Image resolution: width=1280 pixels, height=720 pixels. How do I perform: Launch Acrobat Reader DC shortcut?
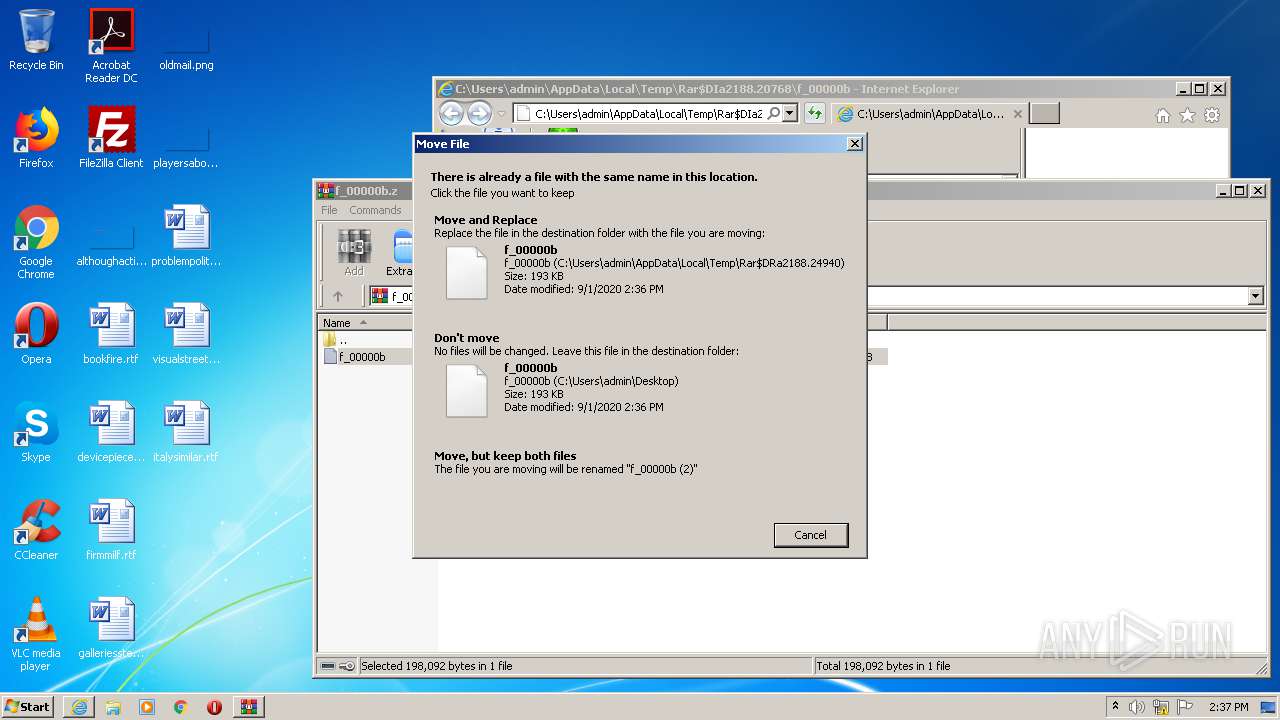coord(111,46)
